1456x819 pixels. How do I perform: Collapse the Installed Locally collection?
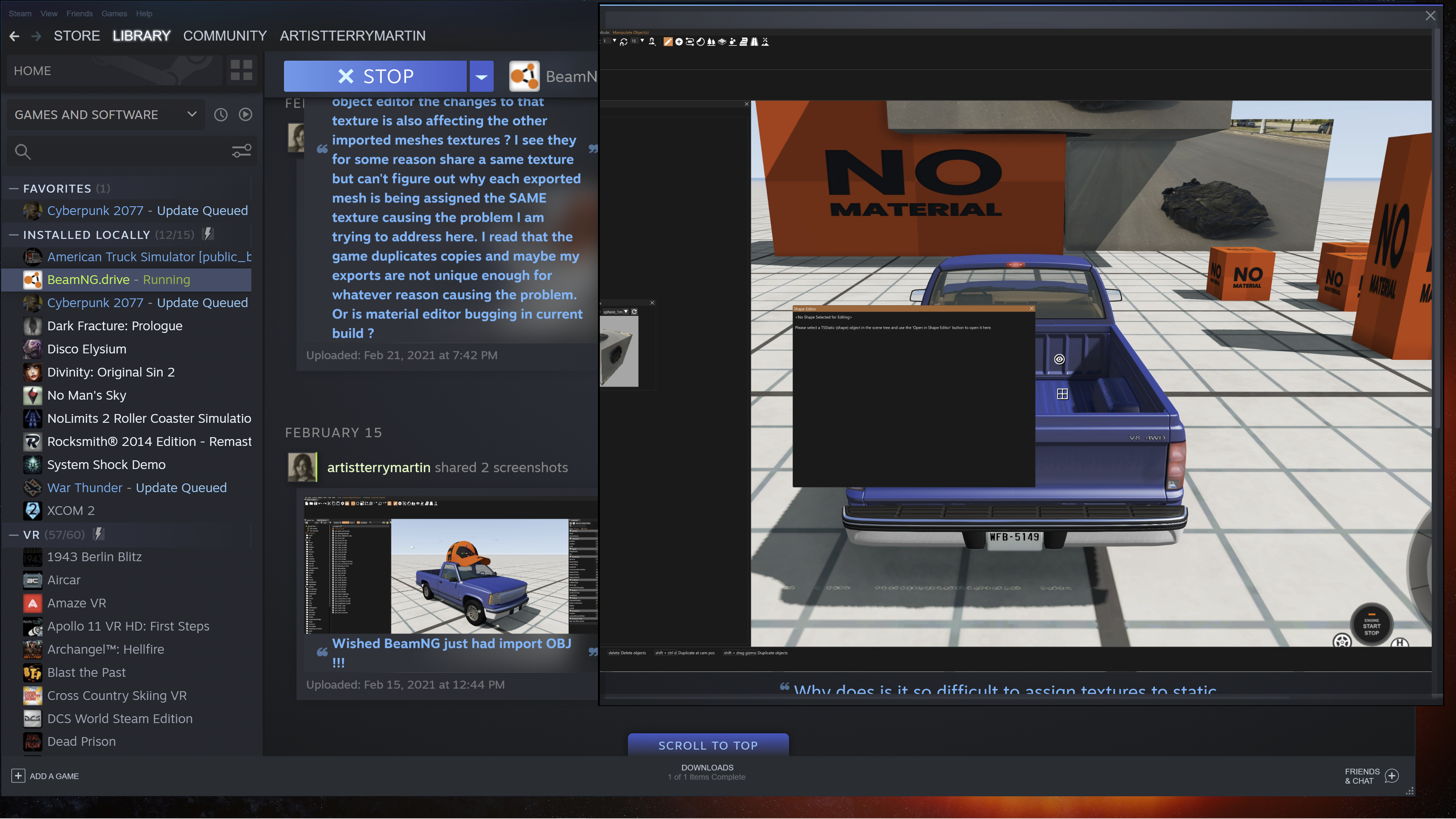point(14,235)
